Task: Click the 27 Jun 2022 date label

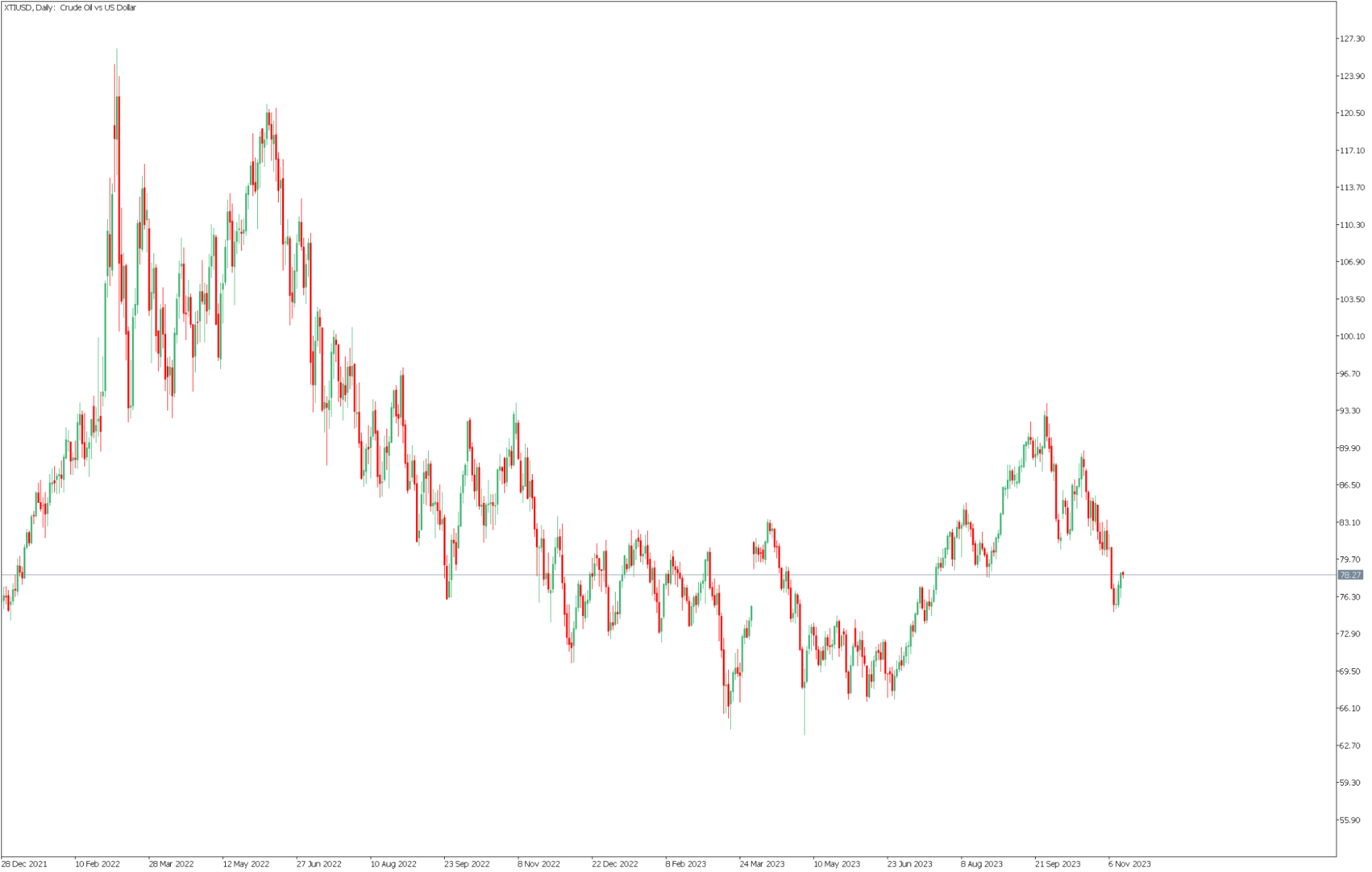Action: (319, 864)
